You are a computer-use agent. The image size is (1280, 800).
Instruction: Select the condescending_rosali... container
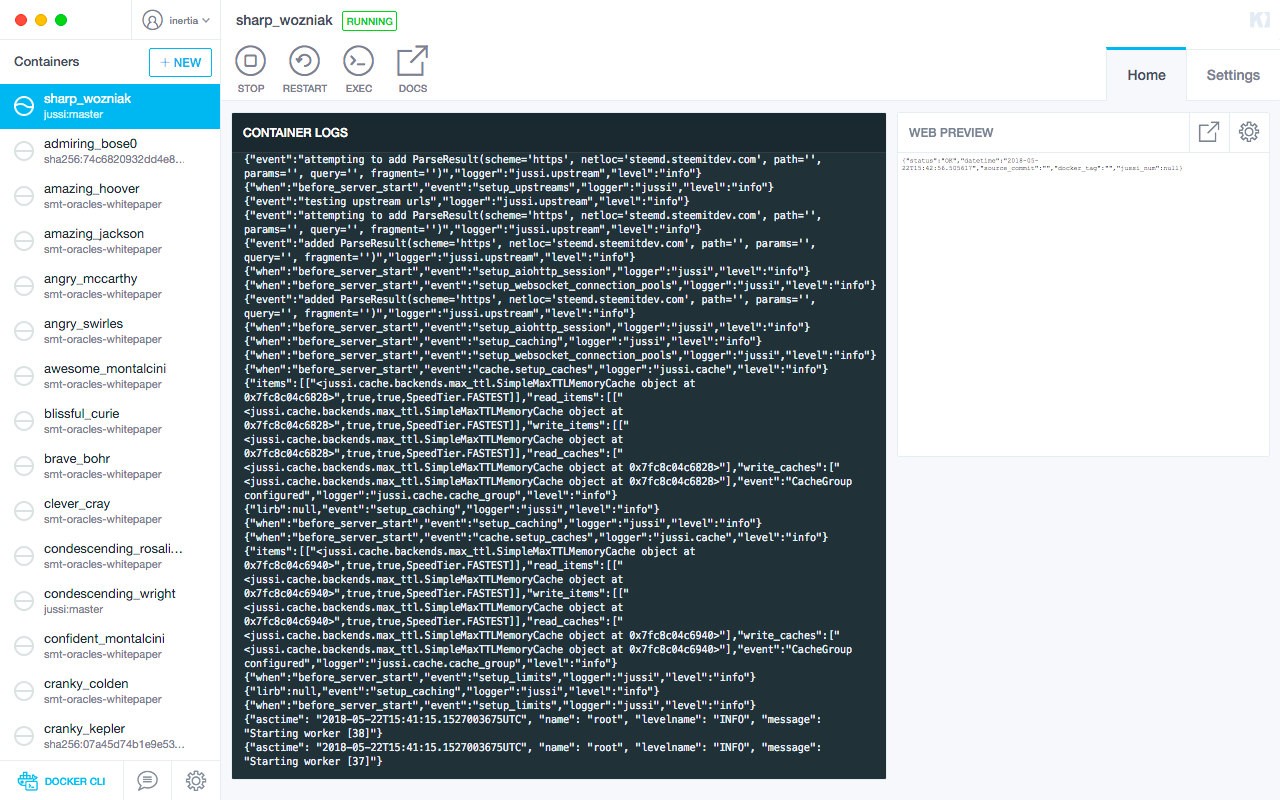tap(110, 556)
